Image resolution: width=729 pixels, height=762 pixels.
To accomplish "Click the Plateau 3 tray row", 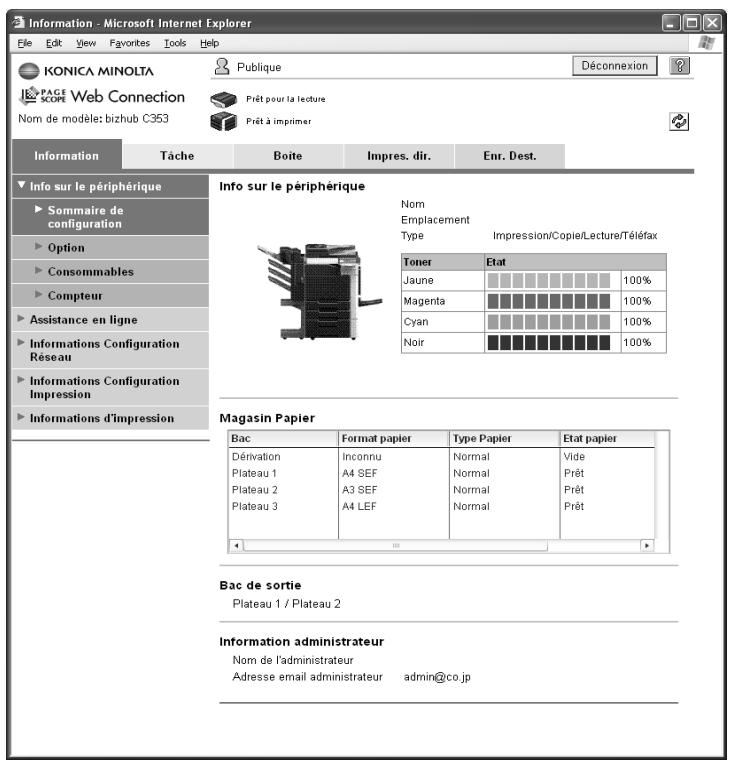I will (x=442, y=506).
